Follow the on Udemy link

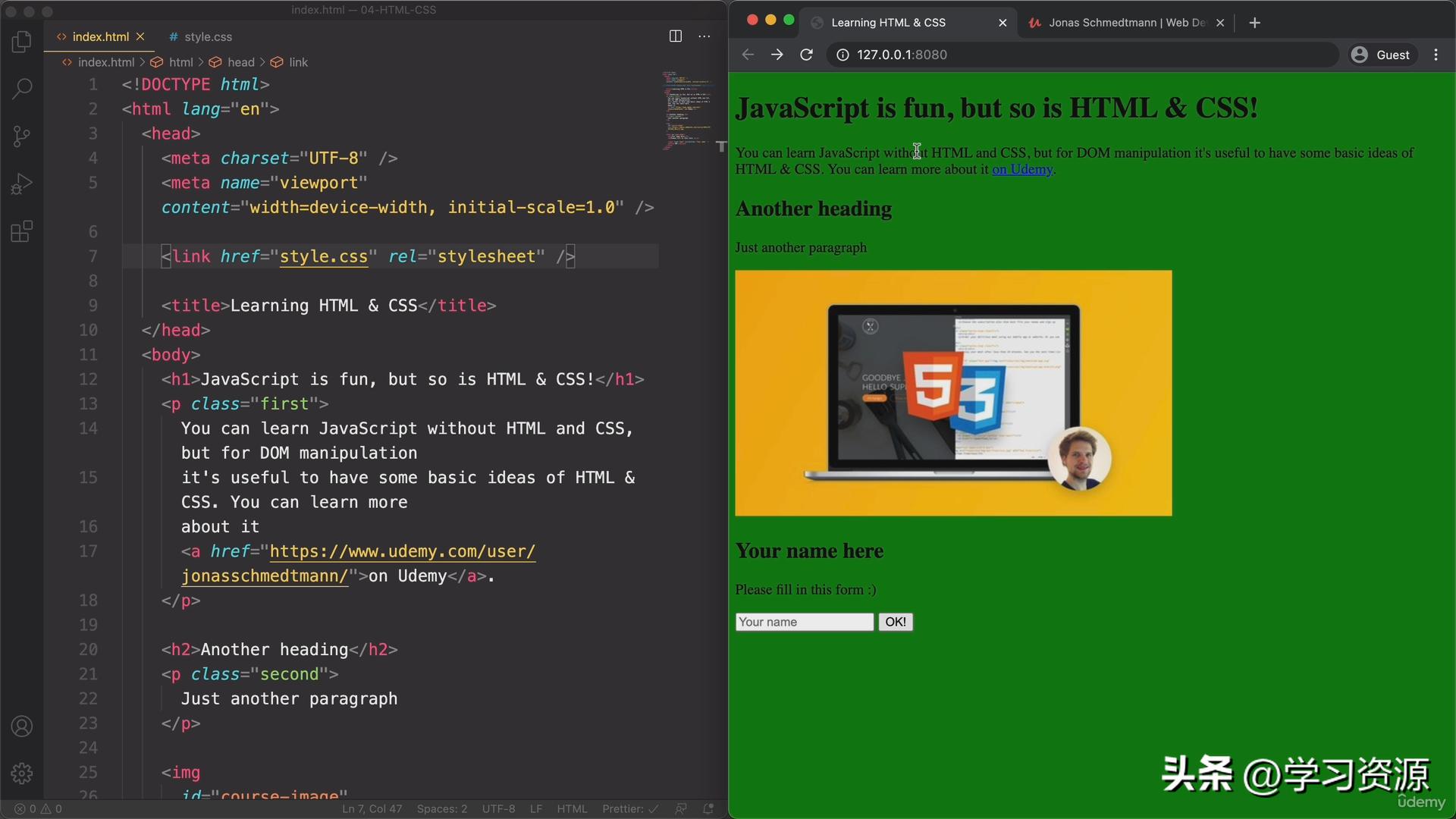(1021, 169)
